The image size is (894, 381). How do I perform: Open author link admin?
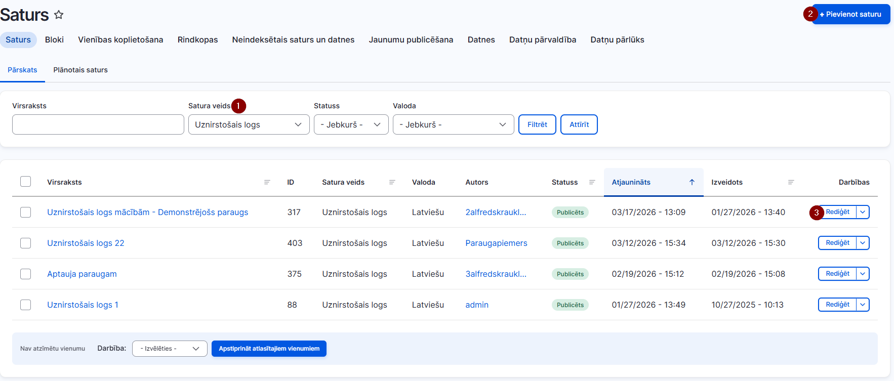pyautogui.click(x=477, y=305)
